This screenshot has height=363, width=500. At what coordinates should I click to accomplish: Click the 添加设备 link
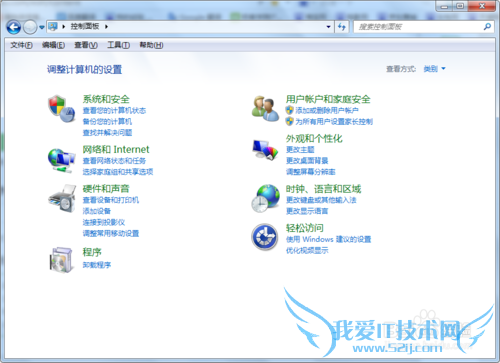97,211
